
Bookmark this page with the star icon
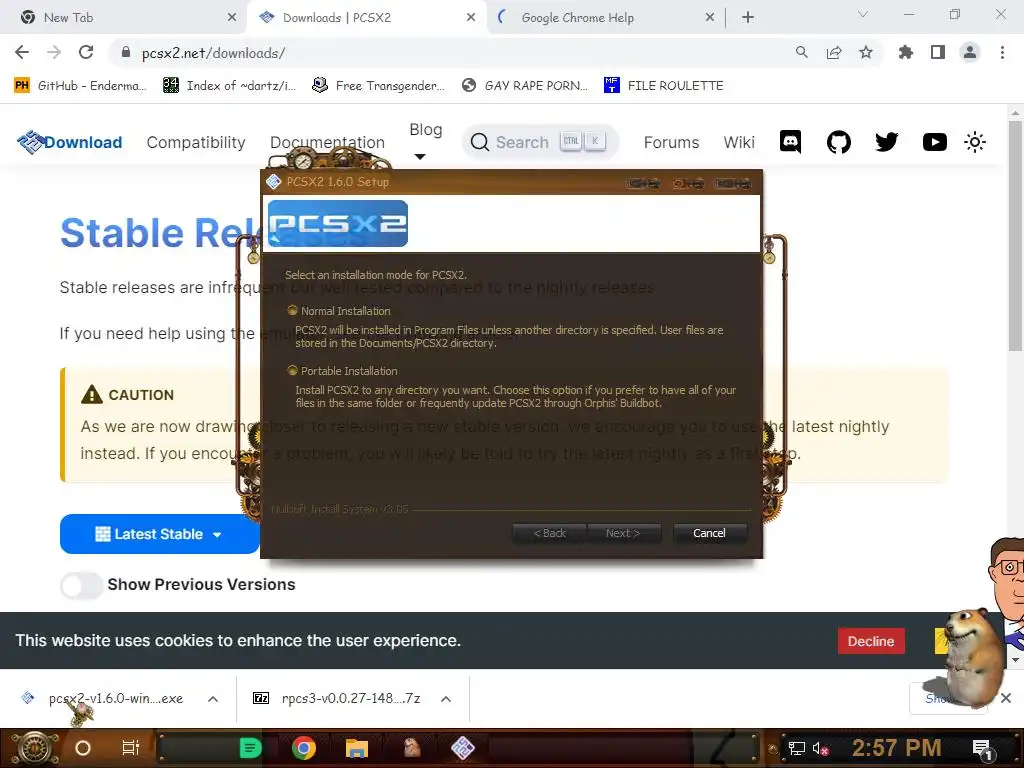pyautogui.click(x=865, y=52)
